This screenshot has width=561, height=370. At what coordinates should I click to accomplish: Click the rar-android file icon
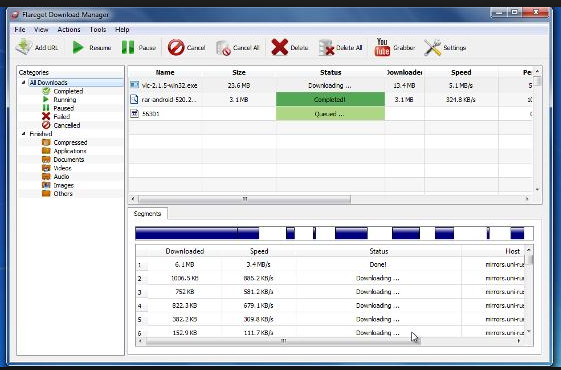point(134,99)
